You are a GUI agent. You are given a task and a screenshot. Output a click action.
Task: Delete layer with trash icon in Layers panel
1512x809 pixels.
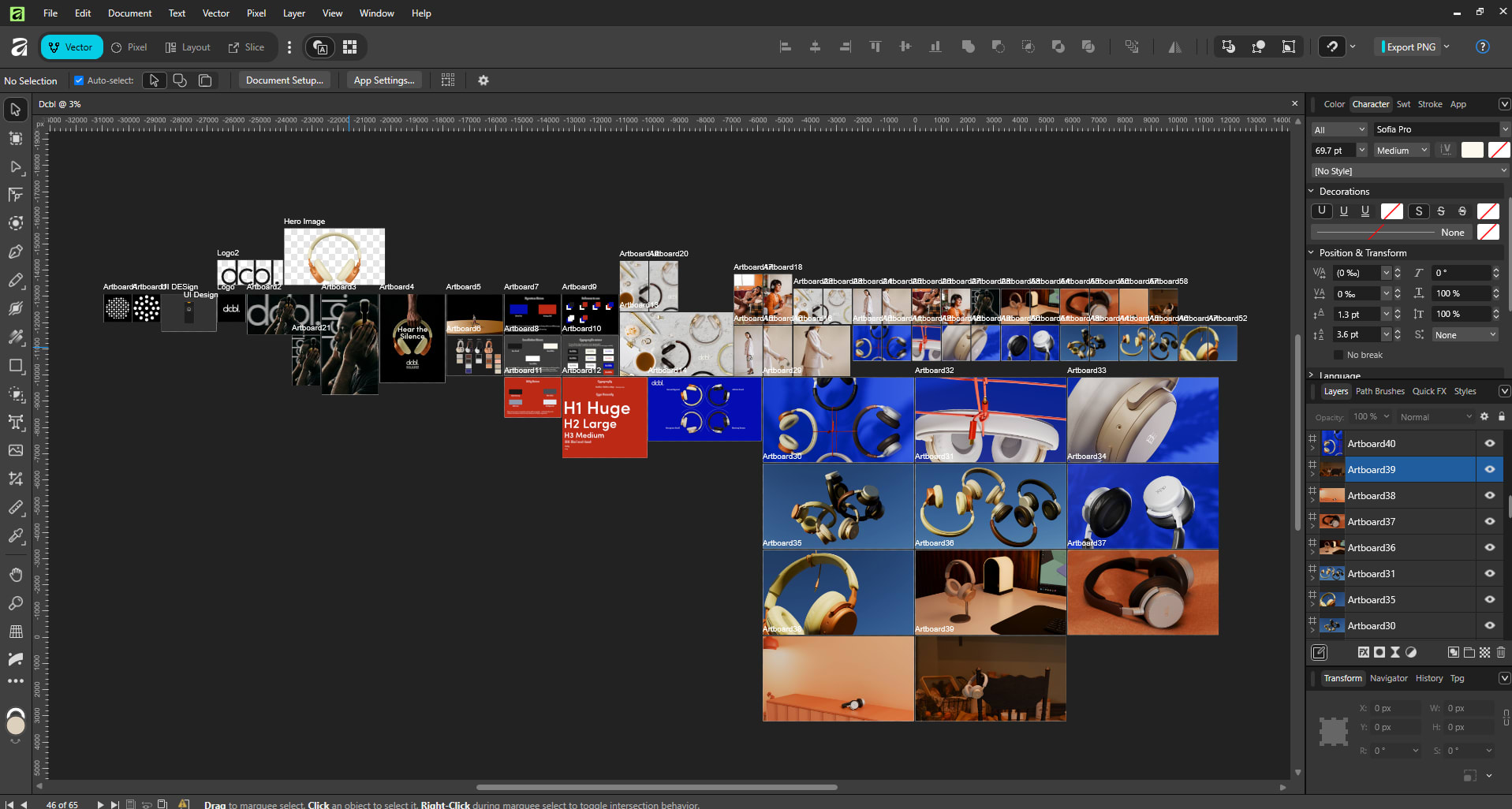click(x=1500, y=652)
